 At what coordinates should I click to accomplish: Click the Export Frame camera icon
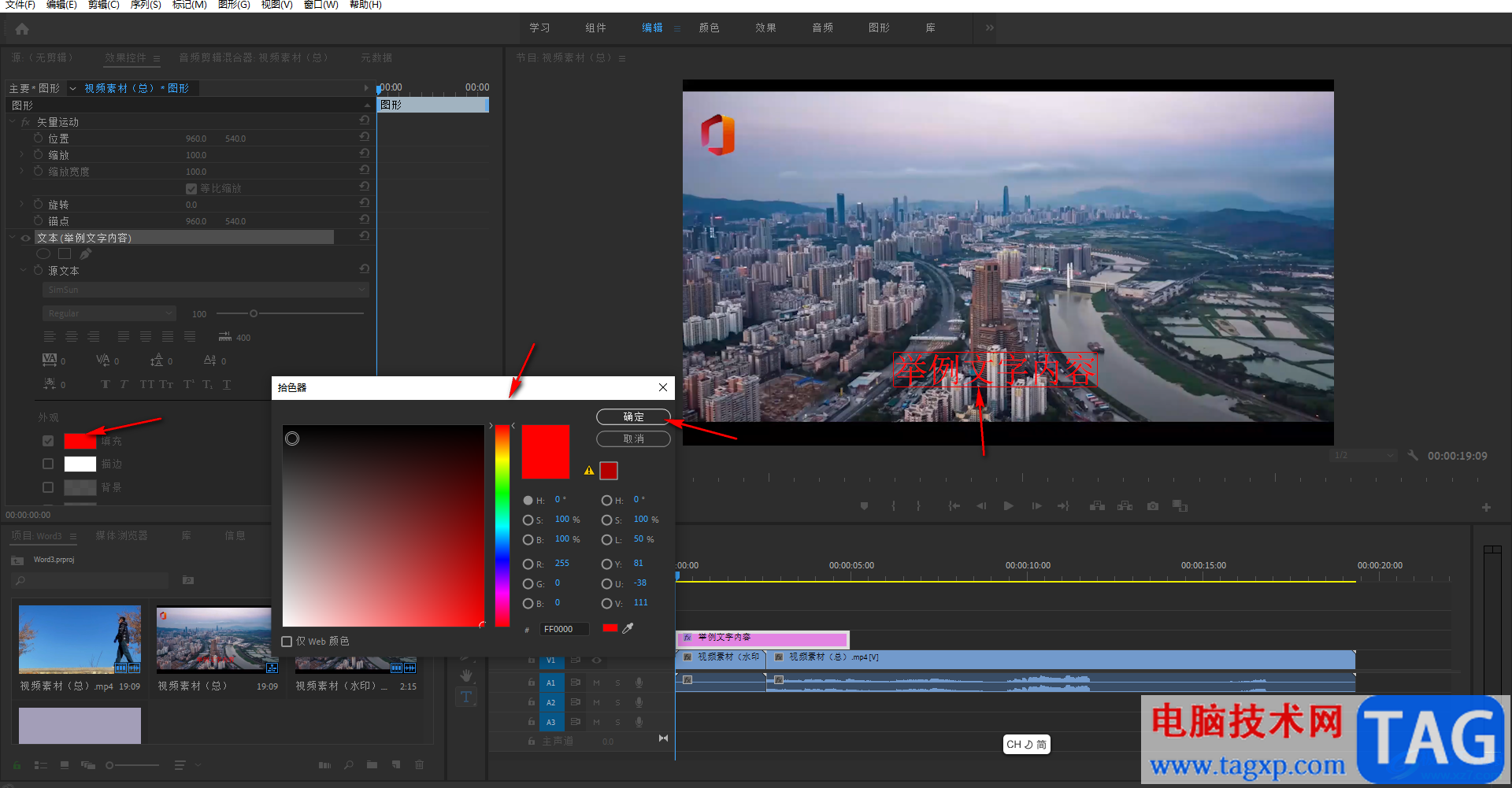[x=1153, y=506]
